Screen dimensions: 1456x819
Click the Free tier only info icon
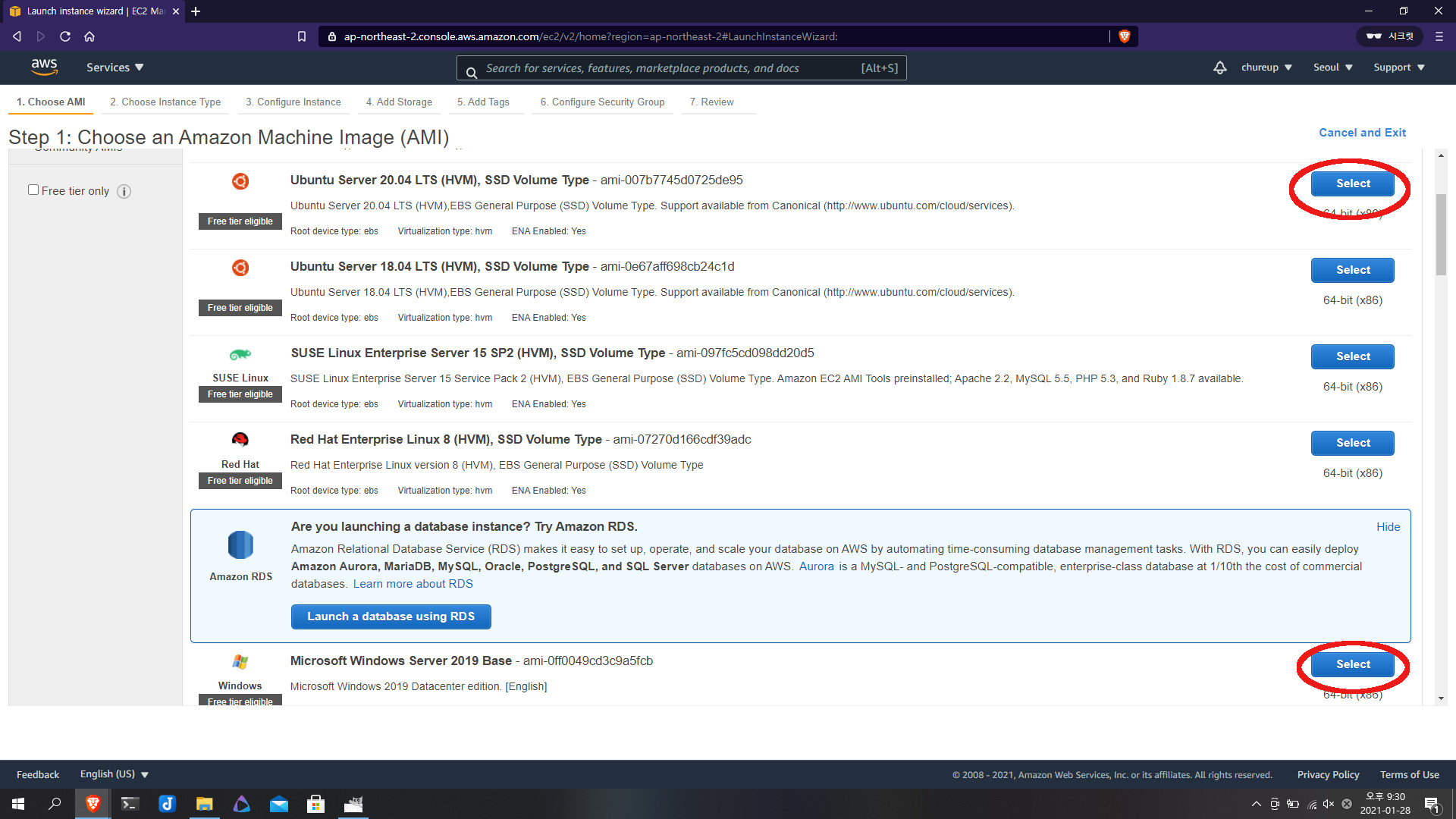124,192
